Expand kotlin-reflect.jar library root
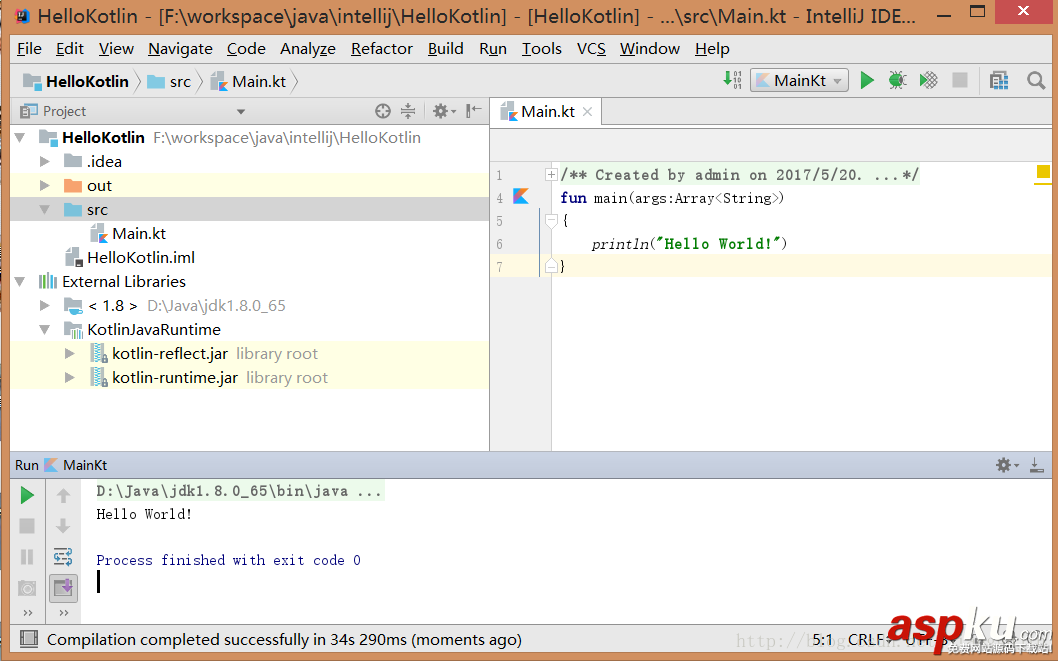 tap(69, 353)
